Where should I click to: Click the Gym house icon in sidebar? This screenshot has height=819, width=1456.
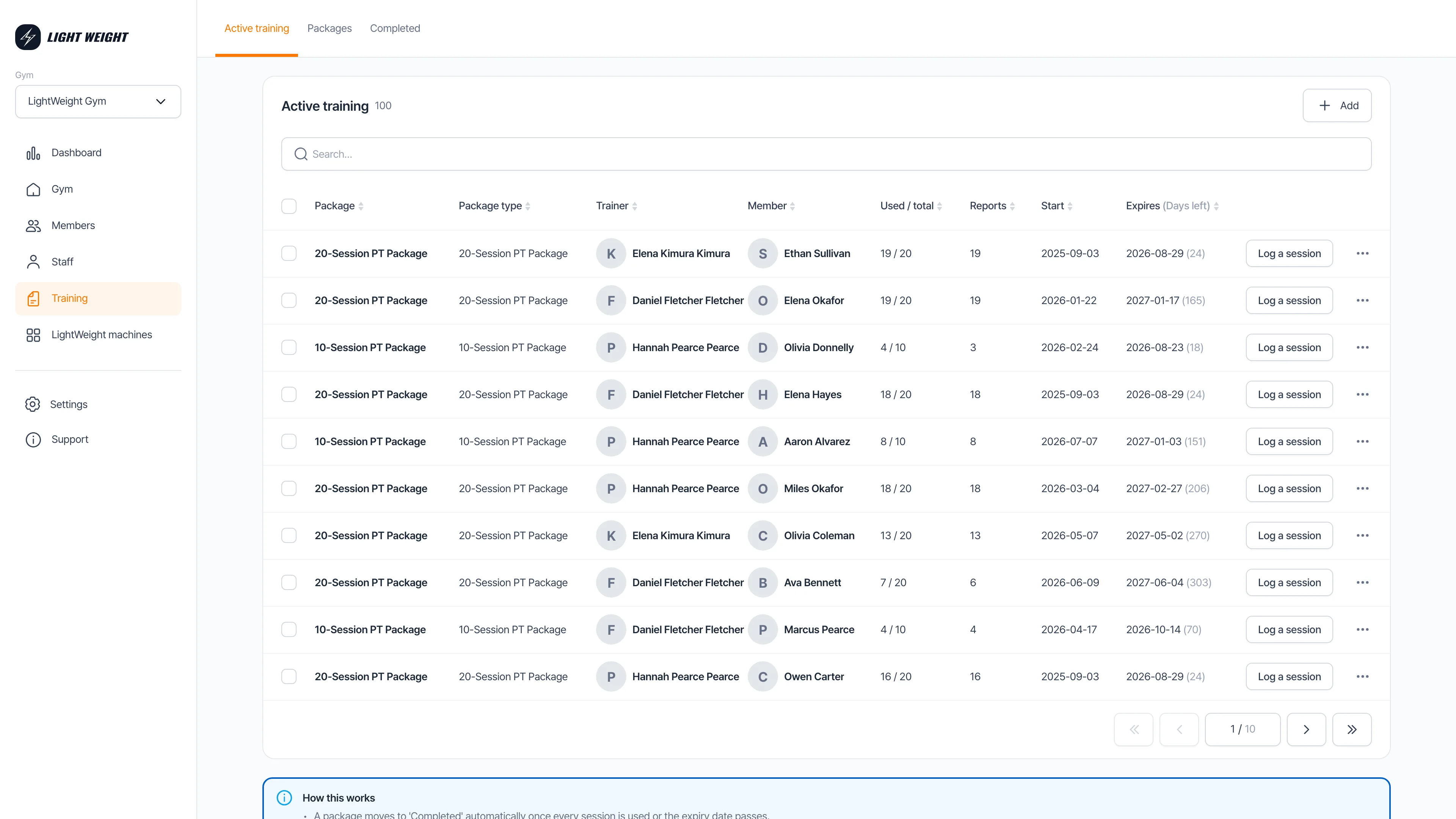(x=33, y=189)
